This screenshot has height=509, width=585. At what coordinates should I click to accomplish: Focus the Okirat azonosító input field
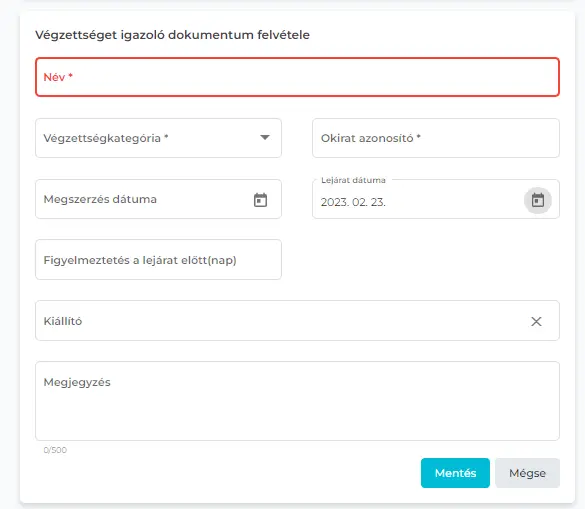tap(436, 138)
